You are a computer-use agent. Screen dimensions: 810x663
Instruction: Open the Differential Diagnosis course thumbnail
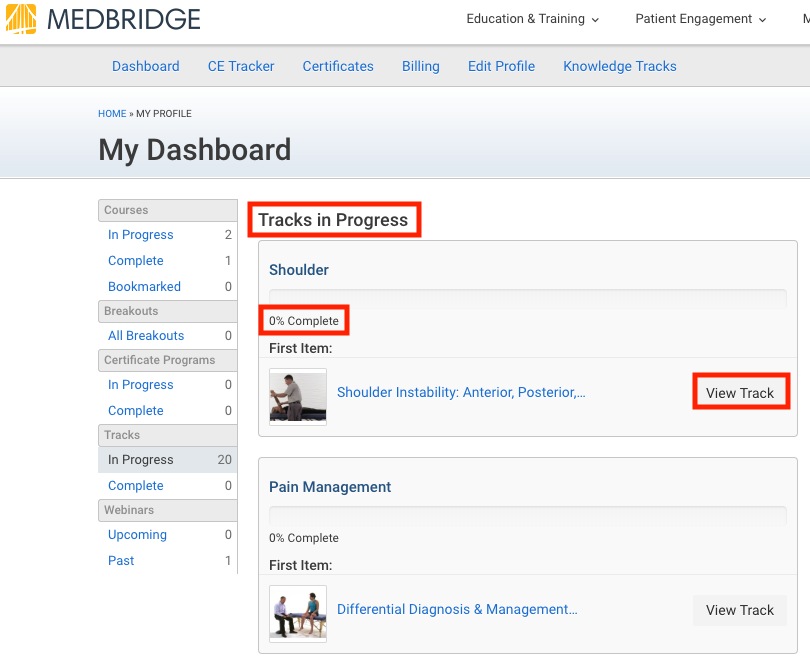(298, 614)
